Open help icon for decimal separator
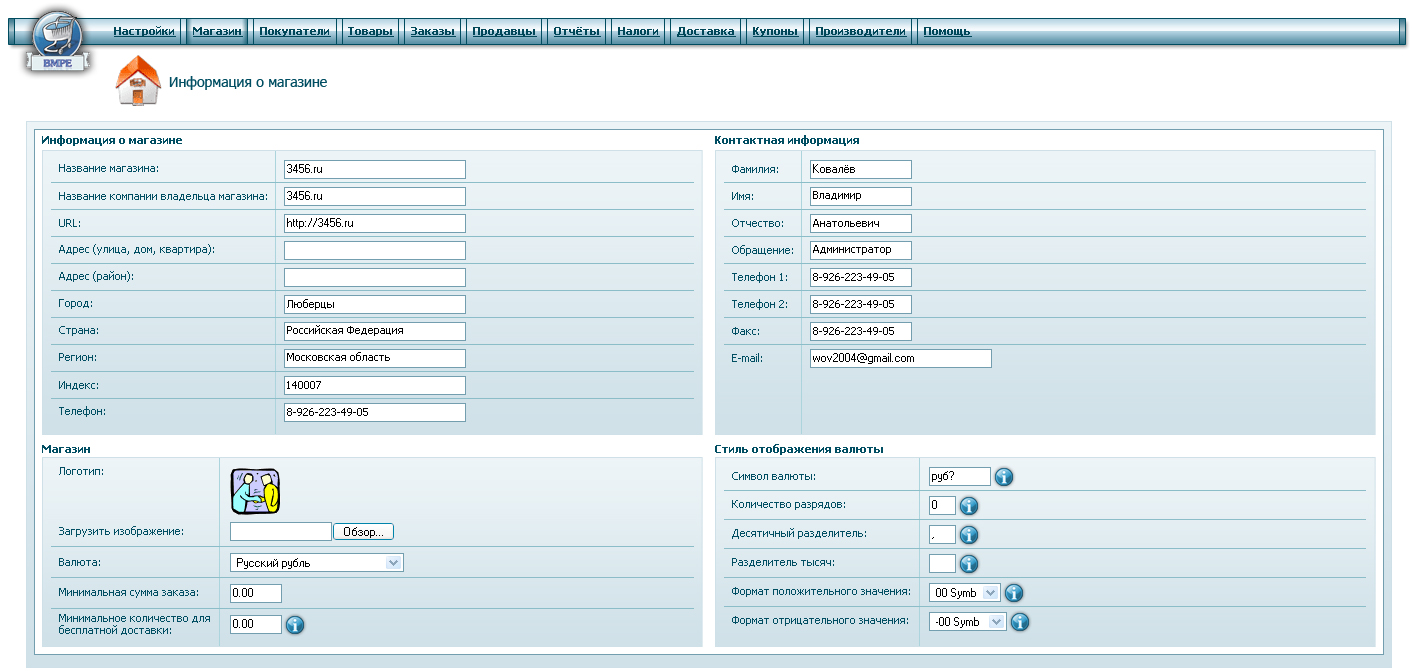The height and width of the screenshot is (671, 1412). [969, 535]
